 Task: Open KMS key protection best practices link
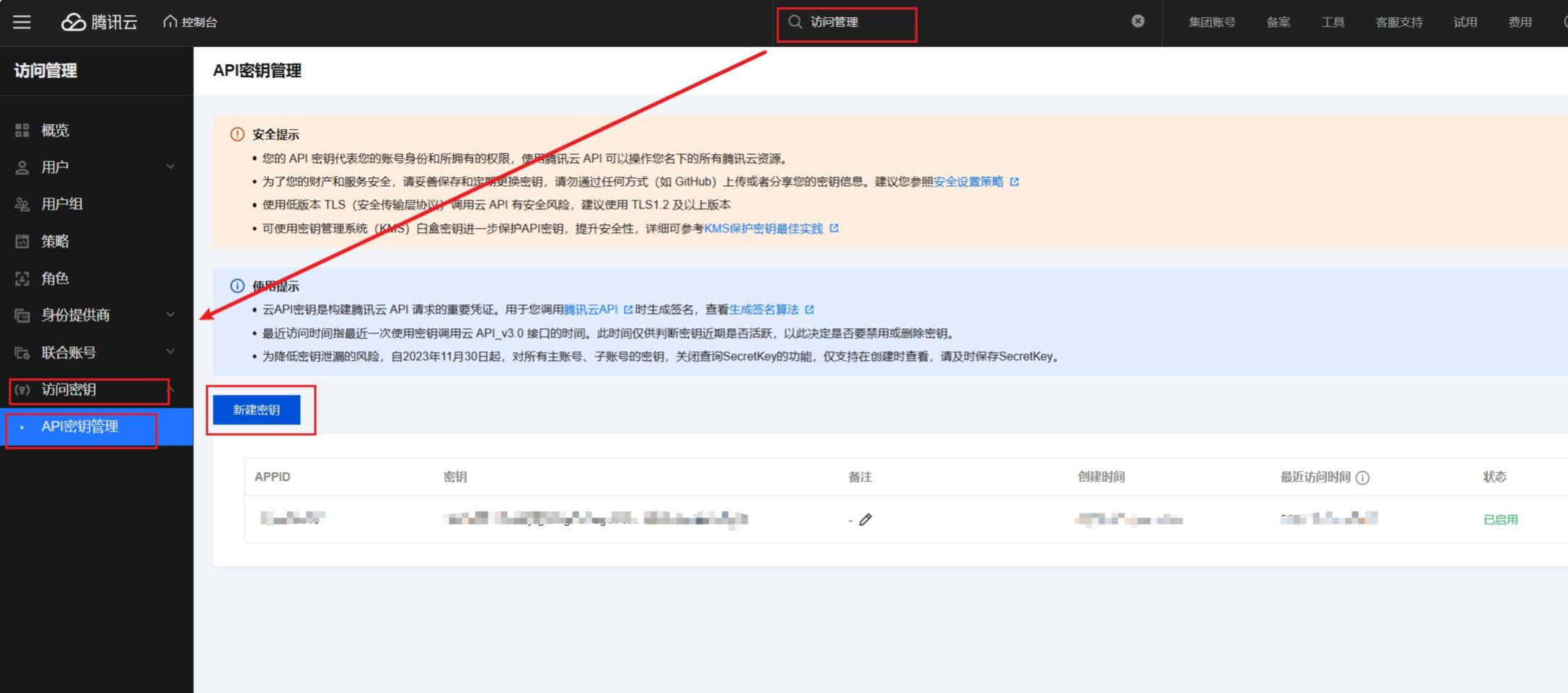click(x=763, y=229)
